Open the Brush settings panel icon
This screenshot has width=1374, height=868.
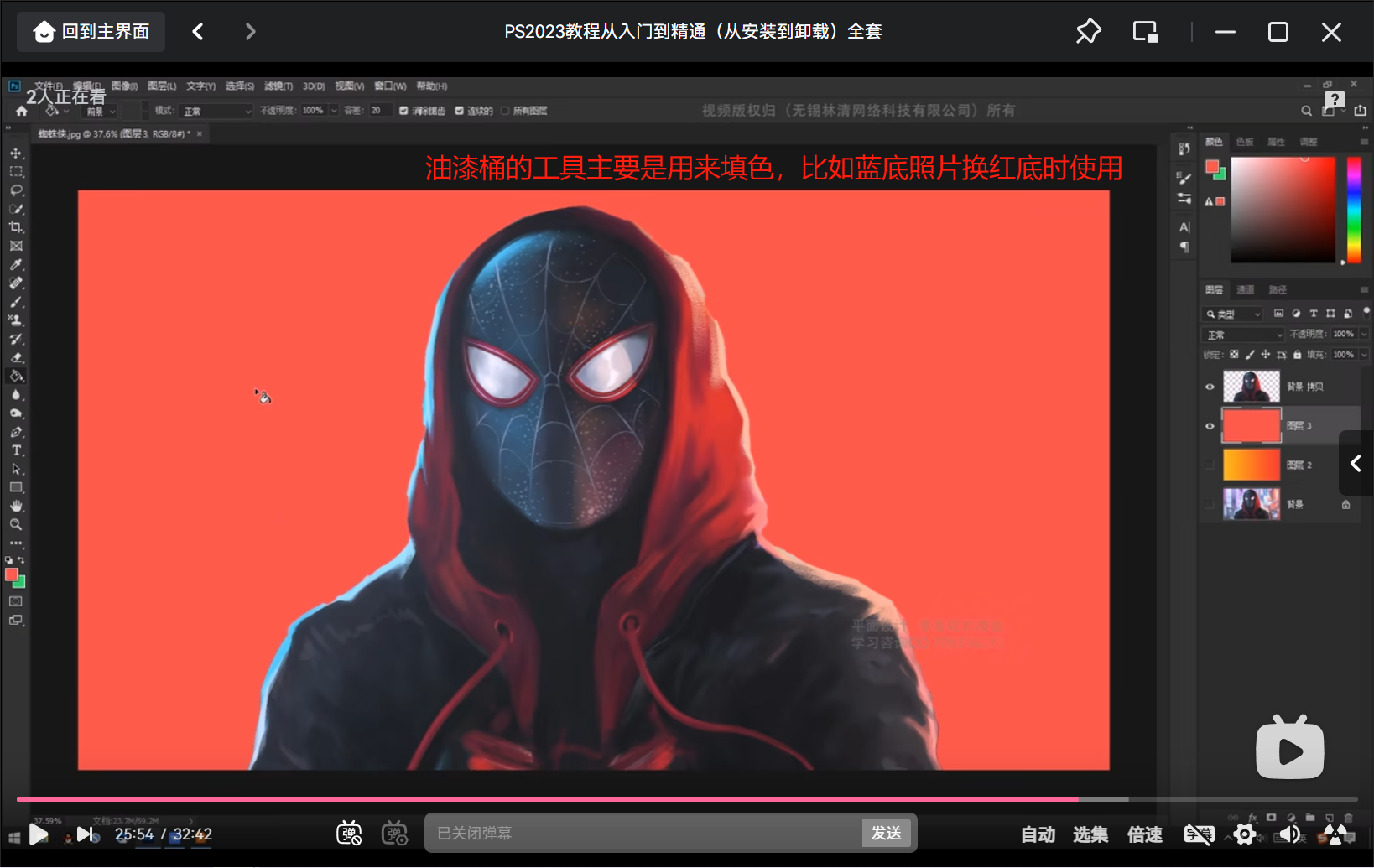coord(1184,178)
